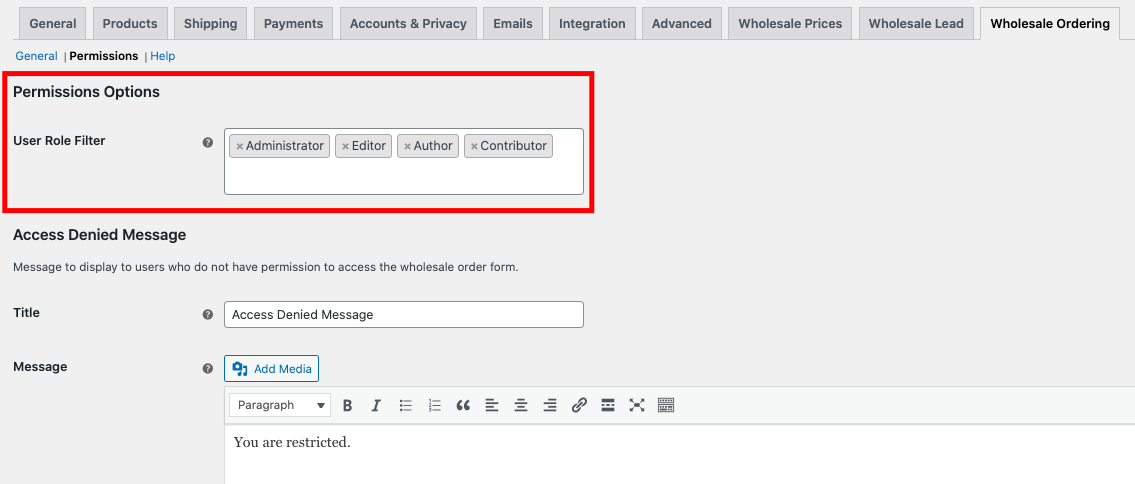Insert a bulleted list

pyautogui.click(x=406, y=405)
